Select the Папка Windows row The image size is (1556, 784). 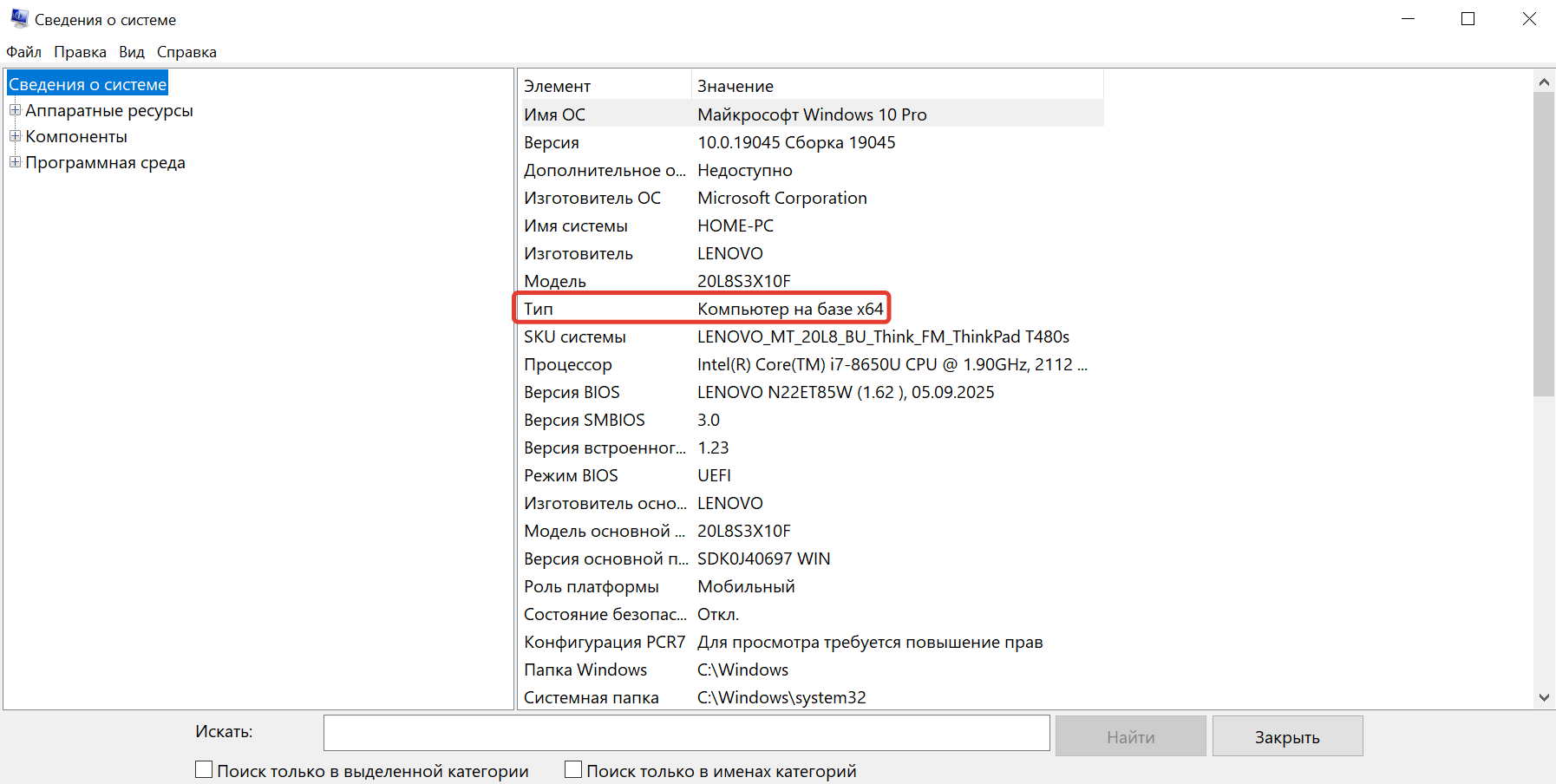[811, 670]
